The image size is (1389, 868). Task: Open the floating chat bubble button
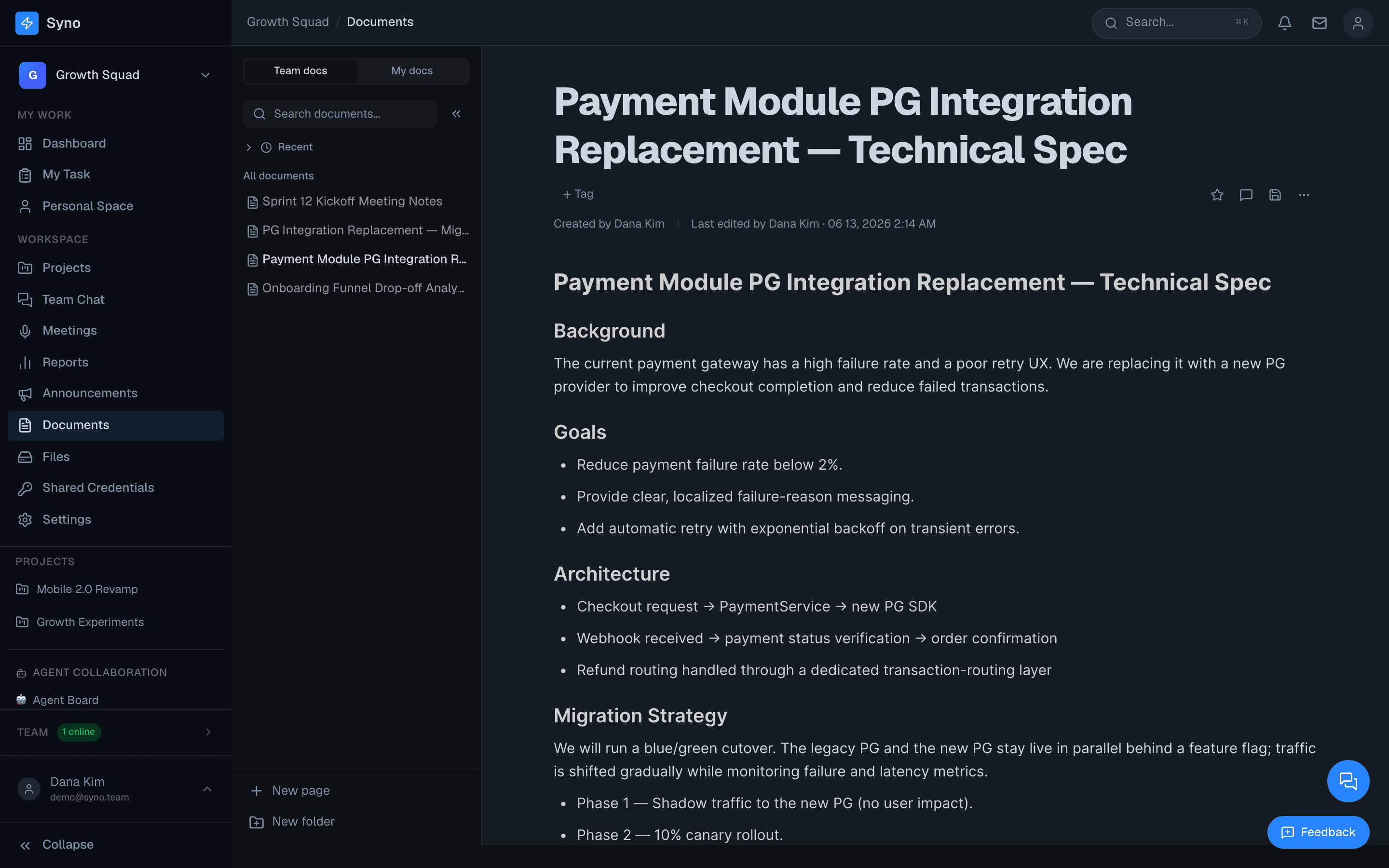(1348, 781)
